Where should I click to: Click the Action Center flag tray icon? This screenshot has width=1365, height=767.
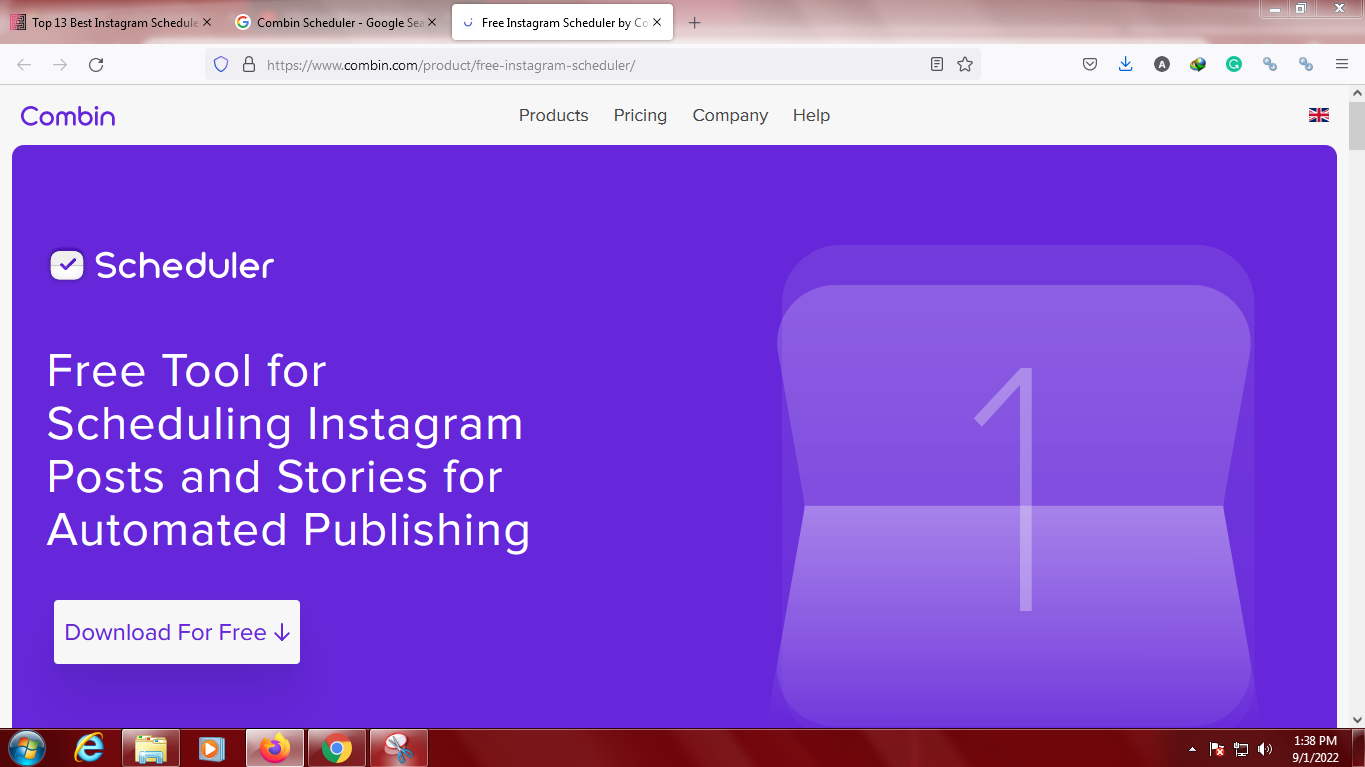[1217, 749]
